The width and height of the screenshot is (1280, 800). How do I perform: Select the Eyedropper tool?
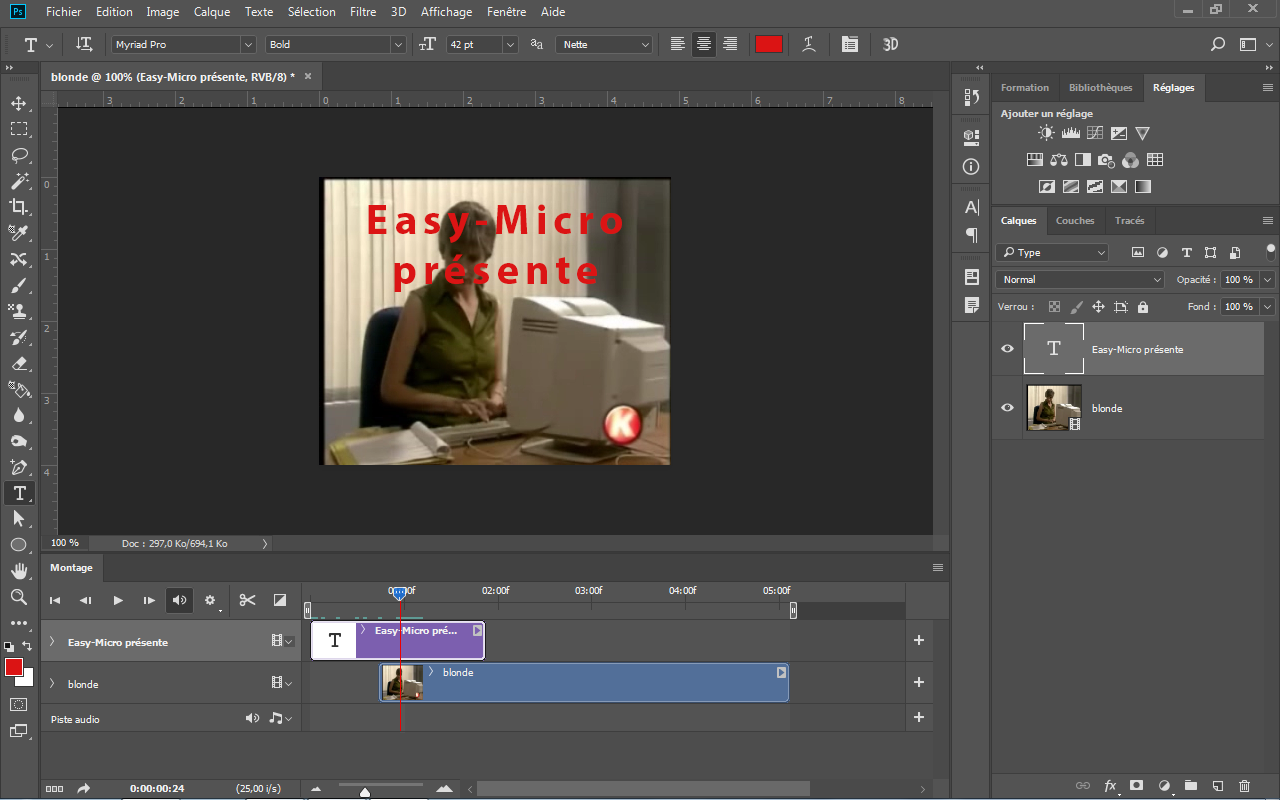(18, 233)
